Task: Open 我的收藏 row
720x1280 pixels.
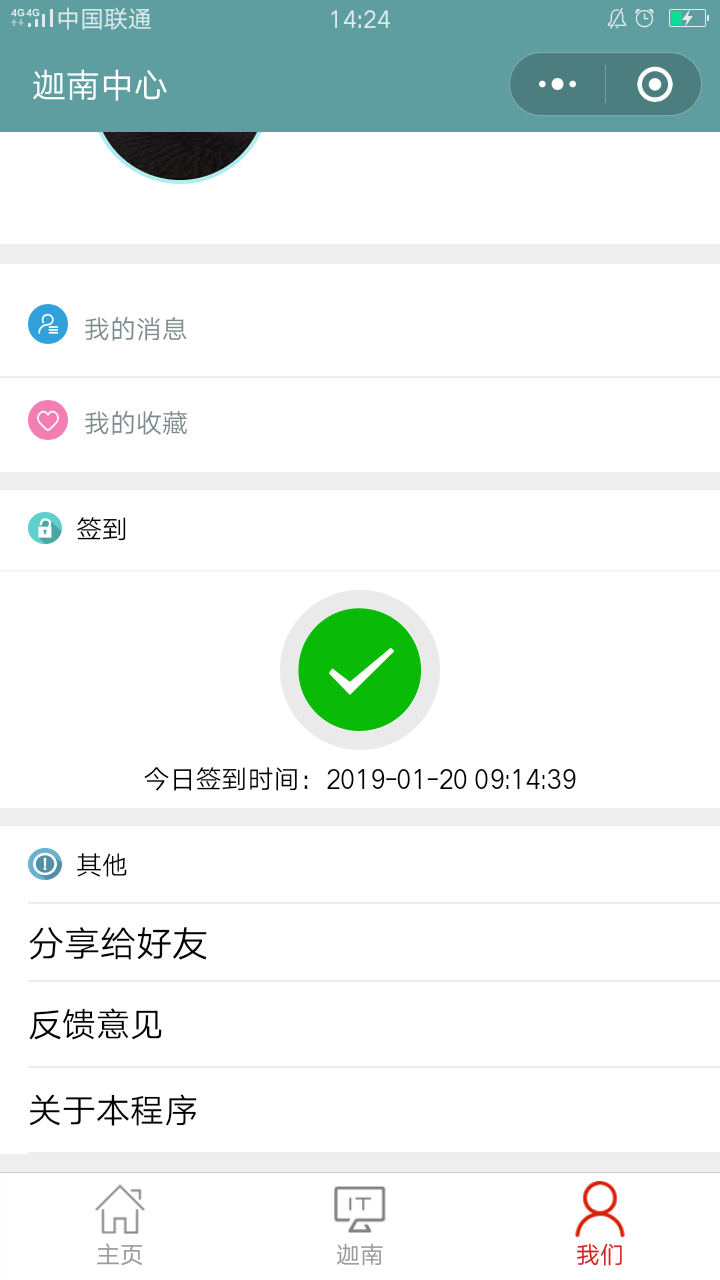Action: [x=360, y=424]
